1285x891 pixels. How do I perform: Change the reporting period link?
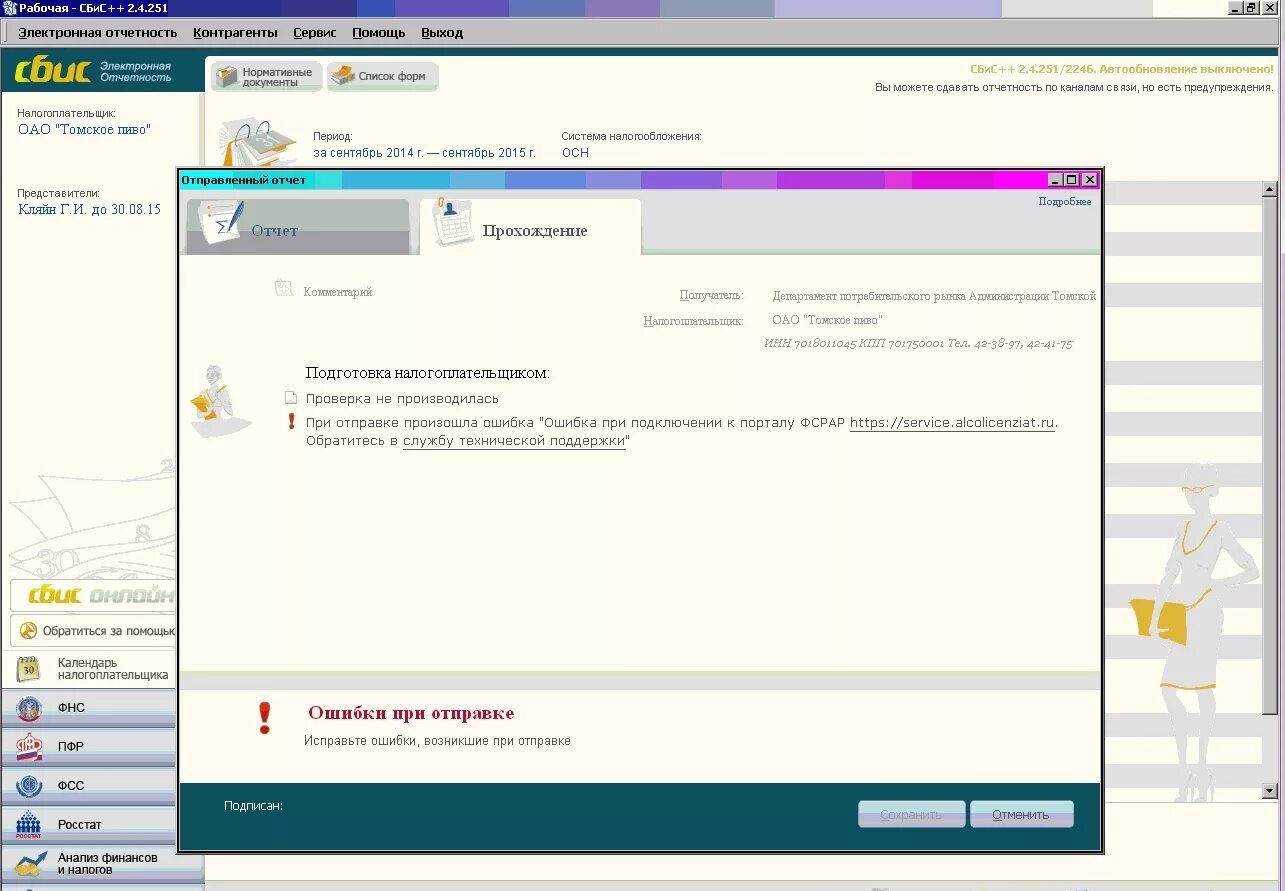tap(424, 153)
